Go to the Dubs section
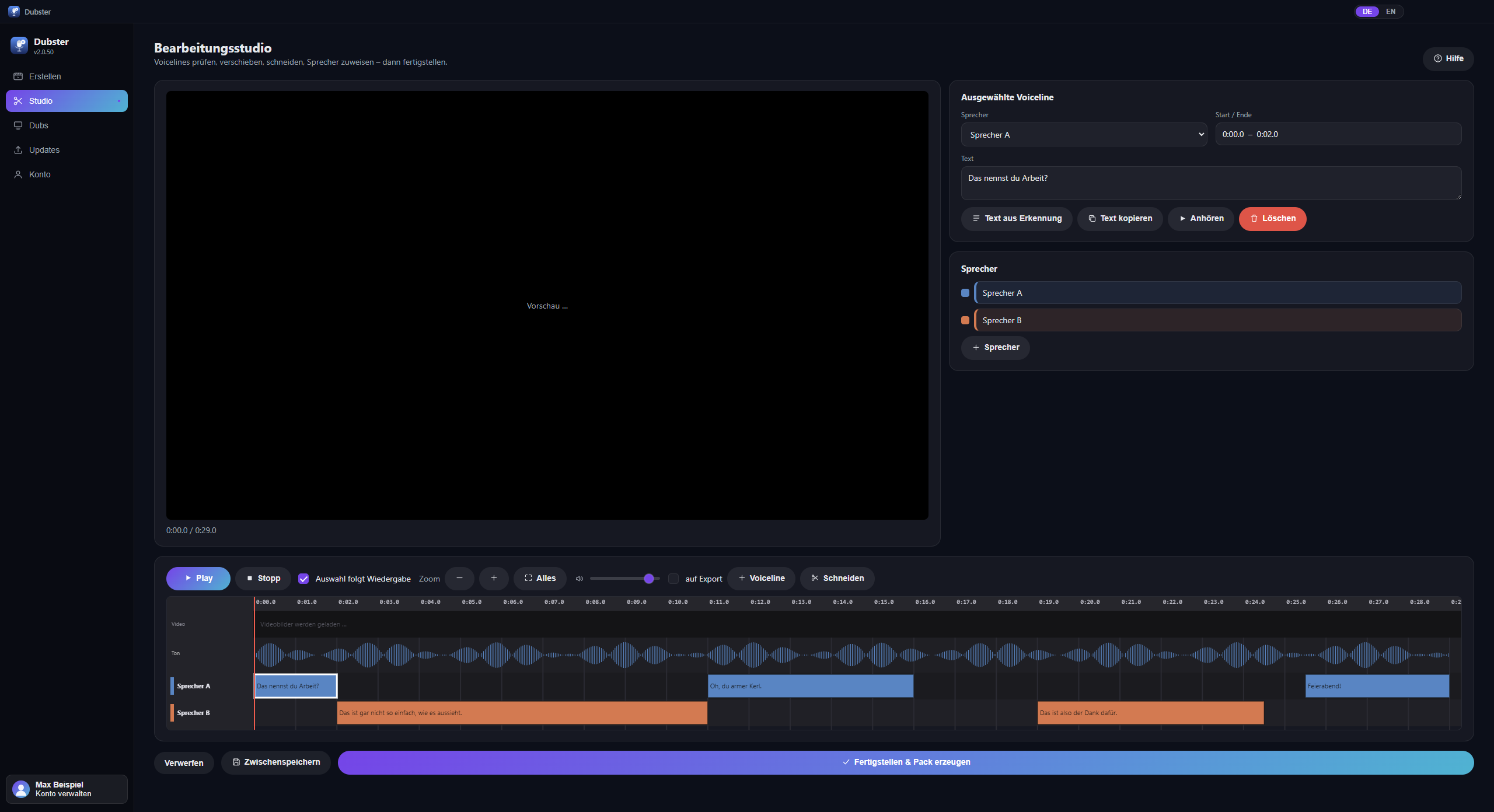Image resolution: width=1494 pixels, height=812 pixels. pyautogui.click(x=67, y=125)
